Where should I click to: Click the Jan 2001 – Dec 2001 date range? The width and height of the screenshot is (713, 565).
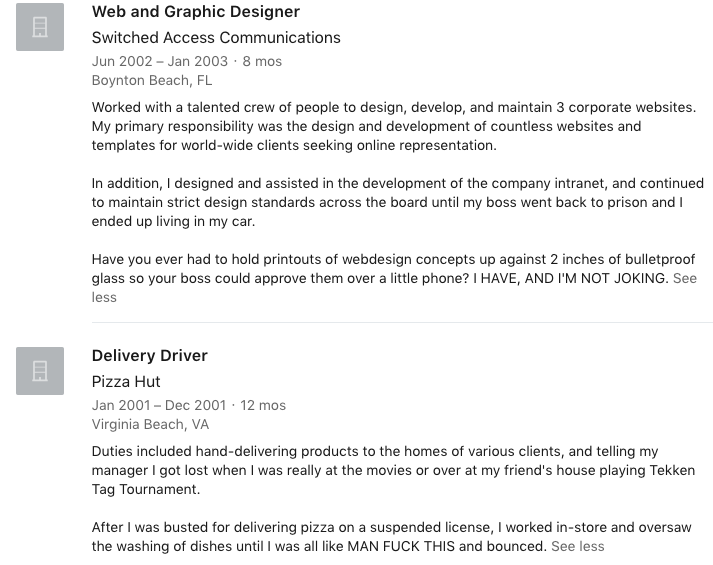tap(158, 405)
